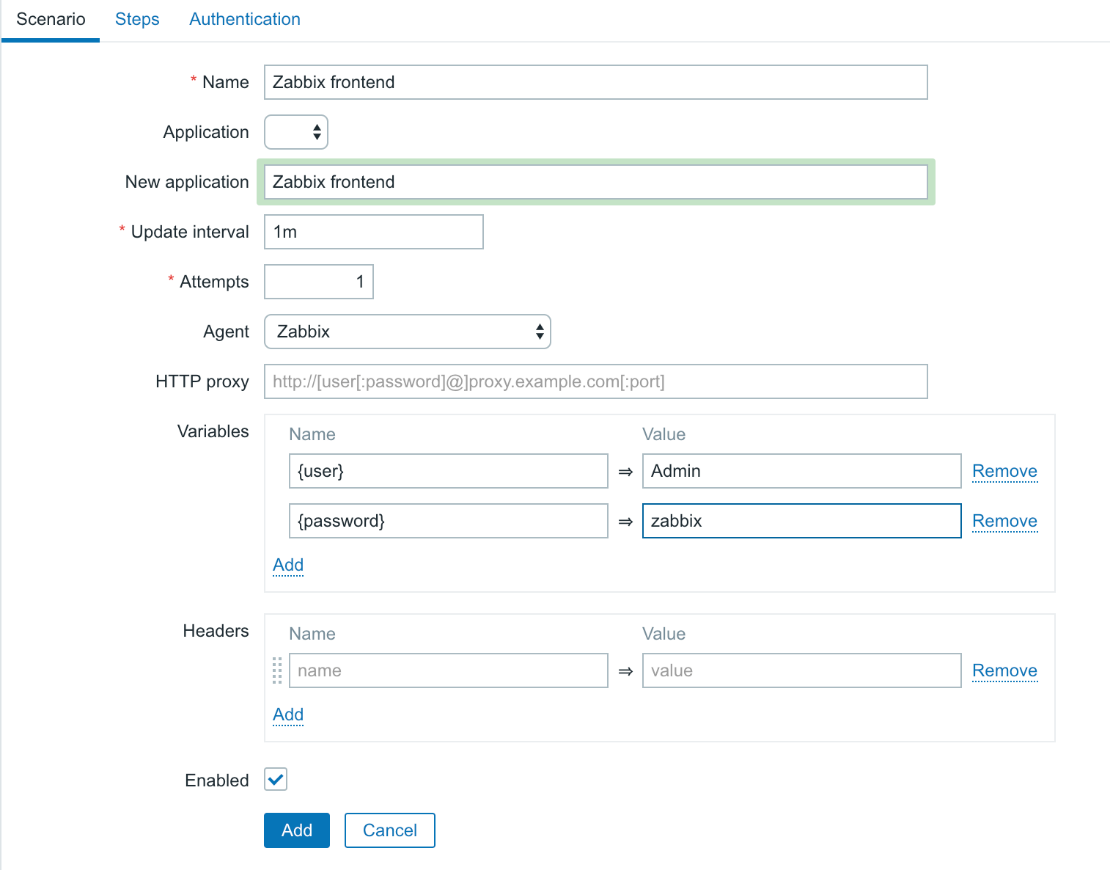Grab the header row drag handle
The height and width of the screenshot is (870, 1110).
278,670
